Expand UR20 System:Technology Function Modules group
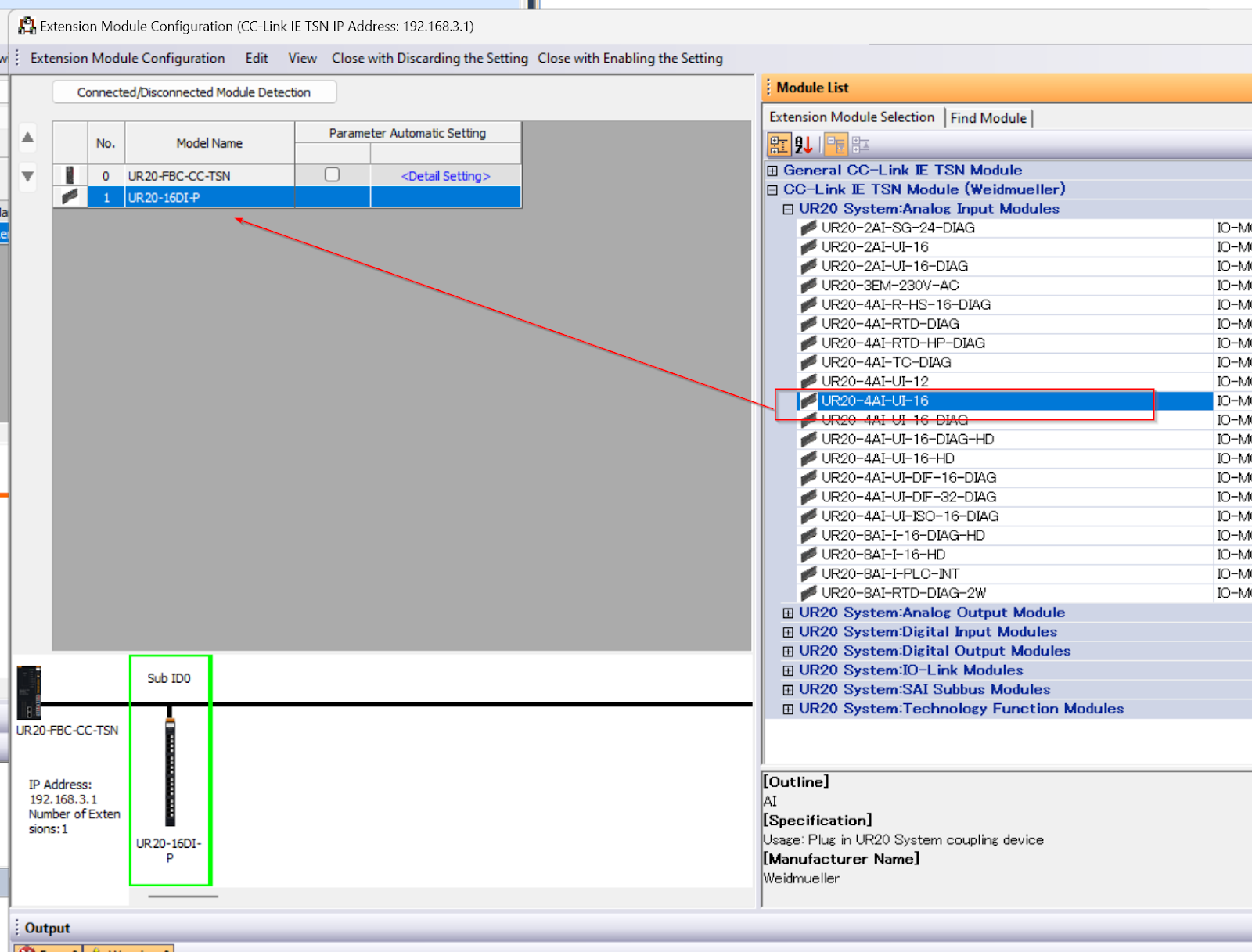Viewport: 1252px width, 952px height. pos(788,709)
